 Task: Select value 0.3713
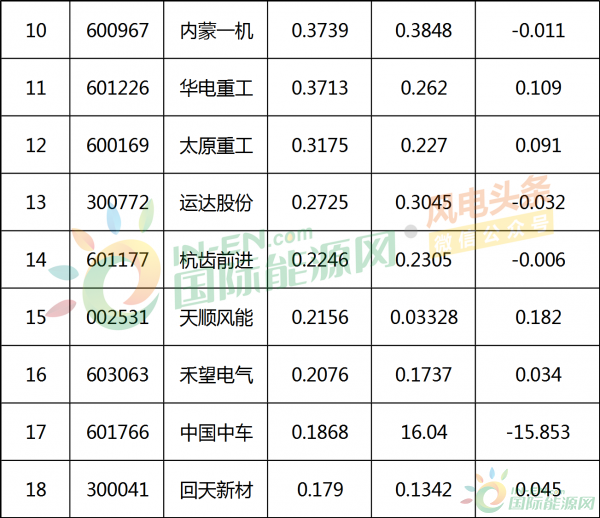tap(320, 88)
